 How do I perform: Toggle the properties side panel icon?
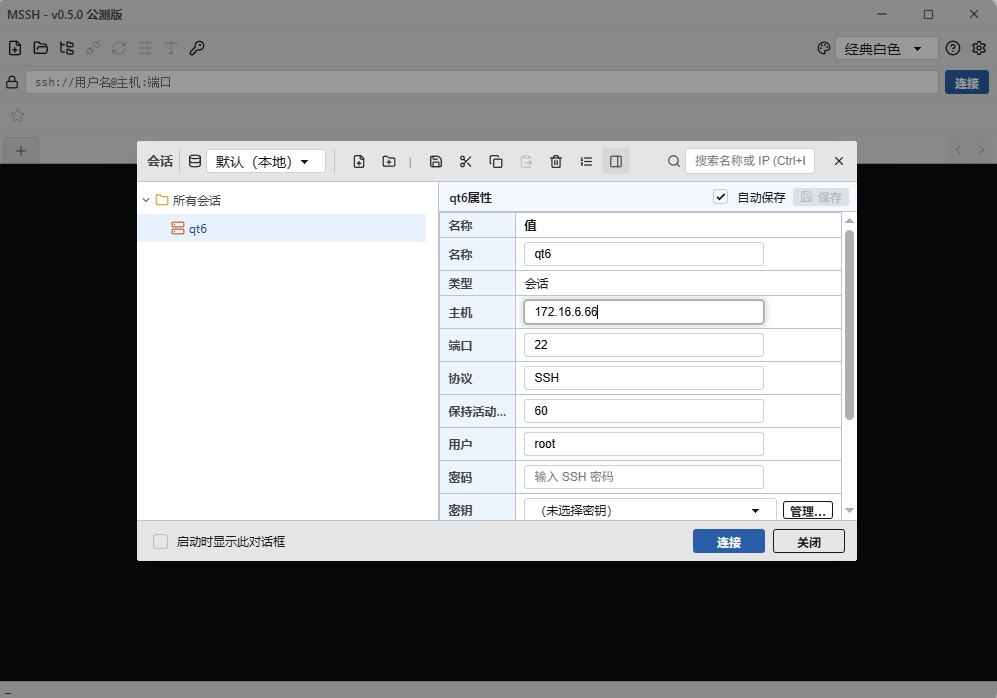click(x=616, y=161)
